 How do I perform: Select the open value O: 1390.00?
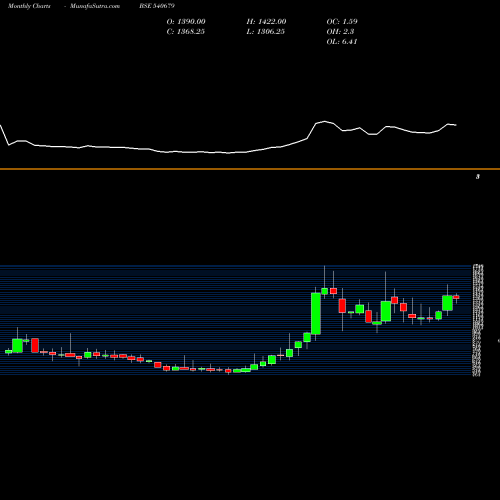click(x=186, y=22)
